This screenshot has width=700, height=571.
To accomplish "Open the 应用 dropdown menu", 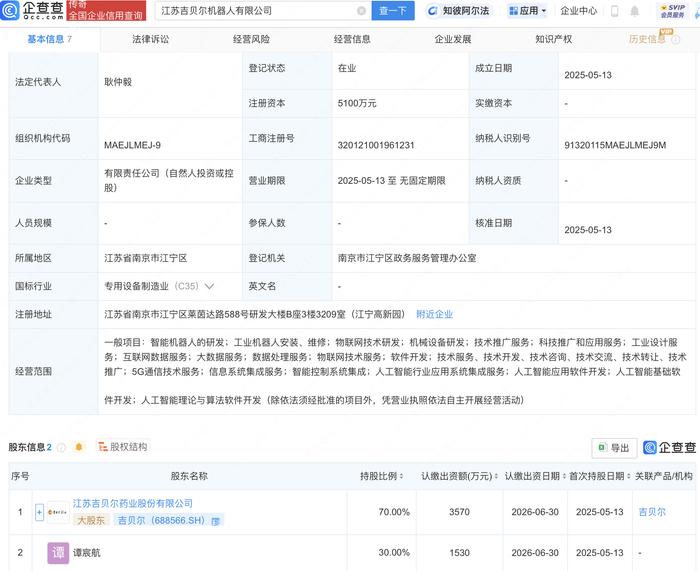I will click(x=528, y=11).
